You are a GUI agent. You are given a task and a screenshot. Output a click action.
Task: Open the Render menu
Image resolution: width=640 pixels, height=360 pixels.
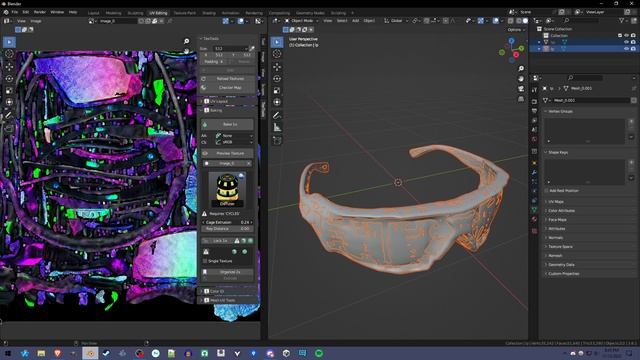[x=40, y=12]
